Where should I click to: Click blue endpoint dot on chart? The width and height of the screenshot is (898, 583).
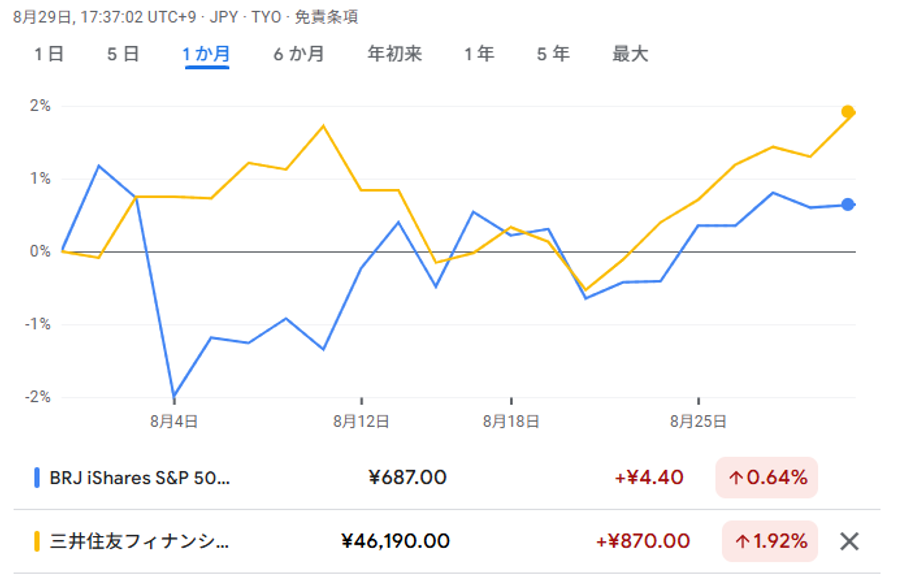click(x=848, y=205)
